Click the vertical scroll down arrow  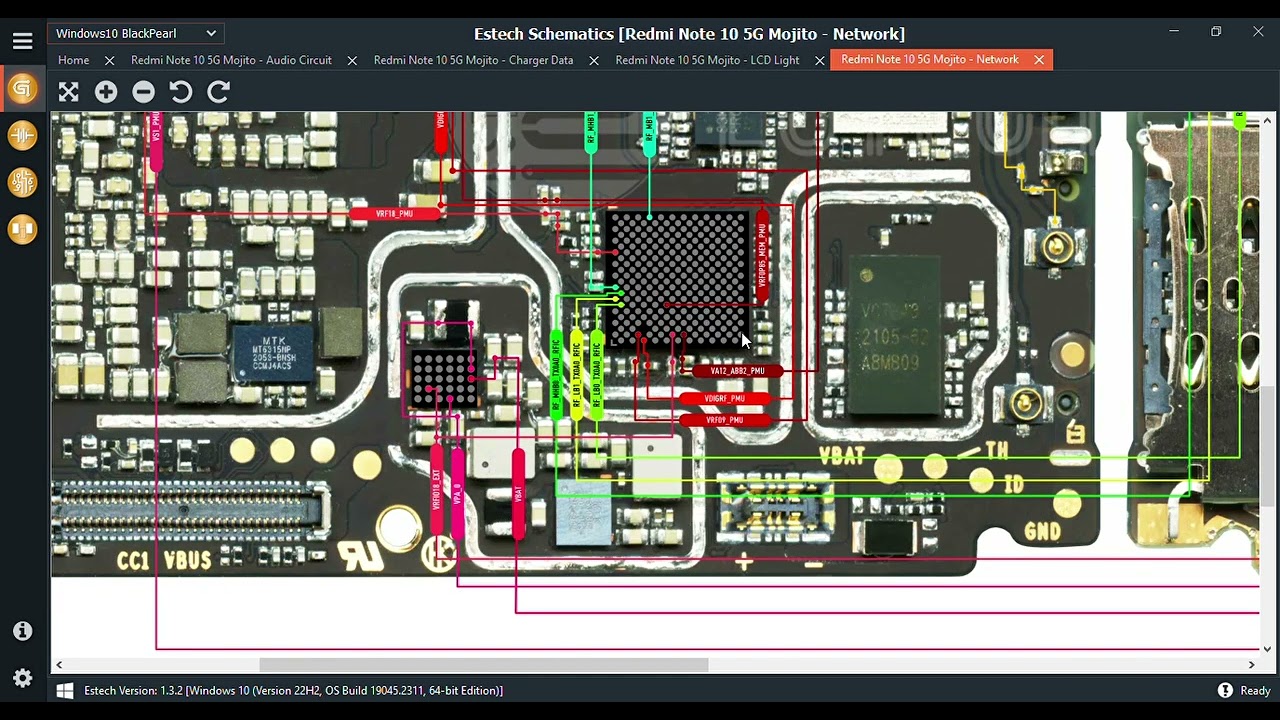point(1268,649)
